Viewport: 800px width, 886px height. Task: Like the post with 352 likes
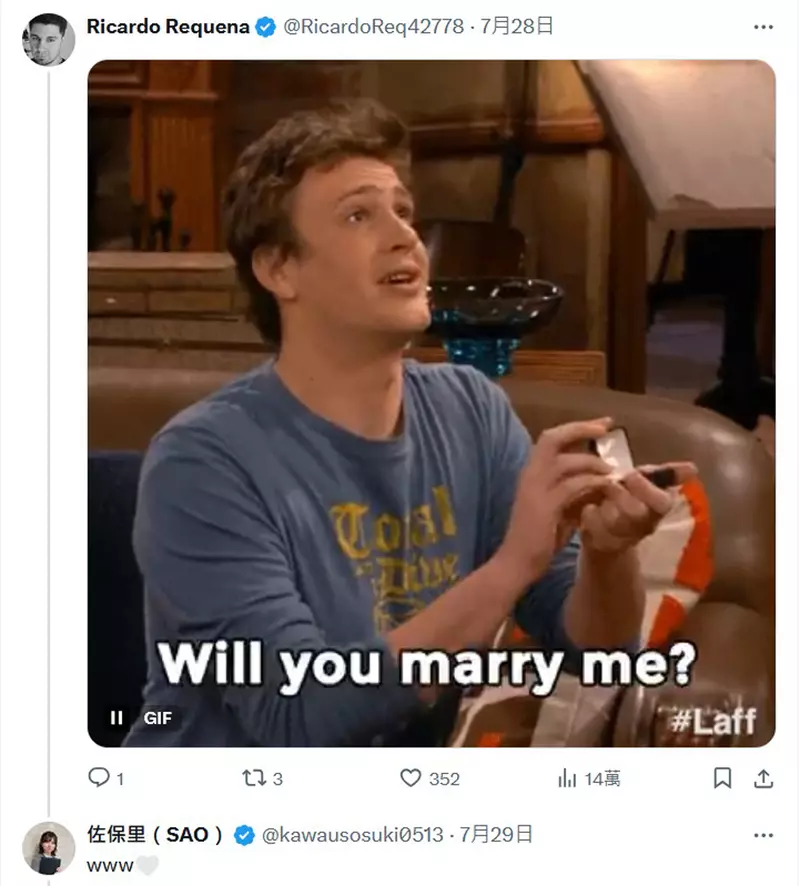[429, 778]
